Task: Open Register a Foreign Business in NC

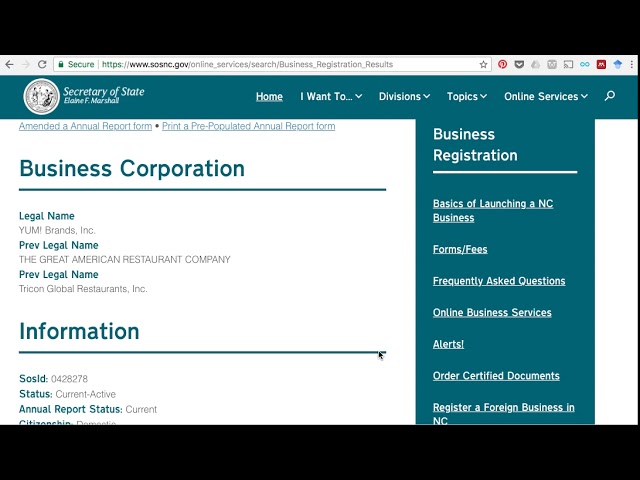Action: 504,413
